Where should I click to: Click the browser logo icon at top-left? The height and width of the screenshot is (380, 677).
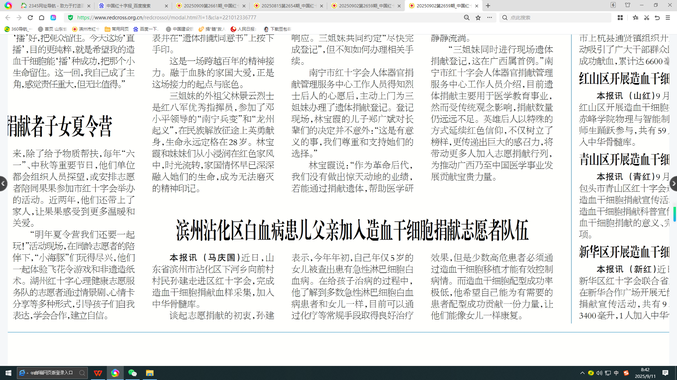click(x=8, y=6)
